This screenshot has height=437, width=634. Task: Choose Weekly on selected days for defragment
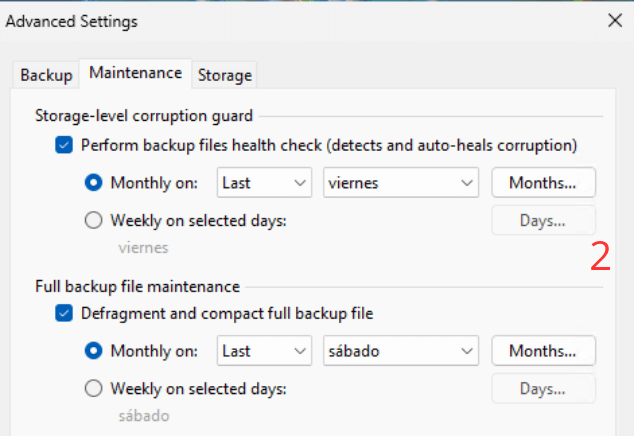click(x=95, y=388)
